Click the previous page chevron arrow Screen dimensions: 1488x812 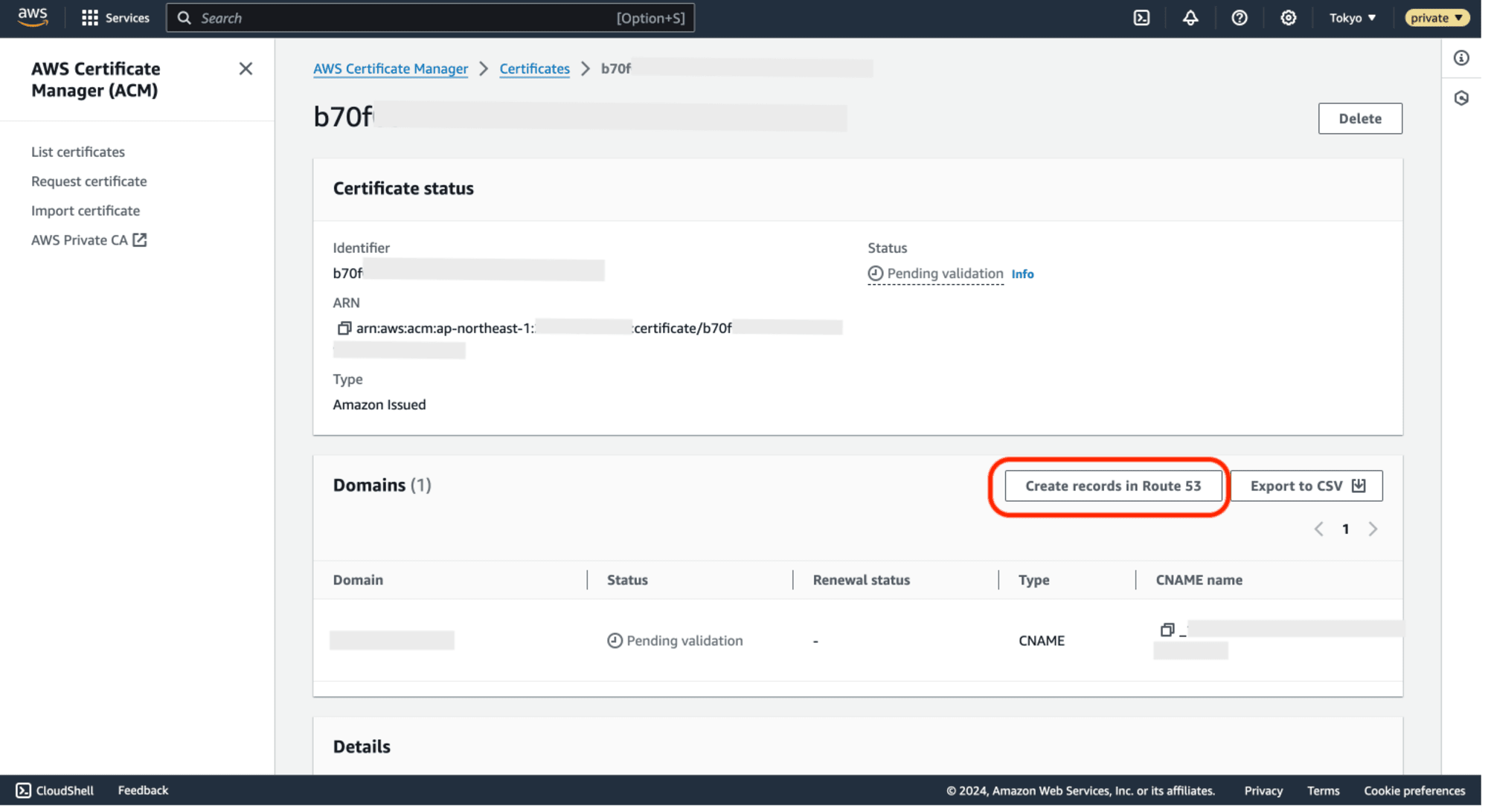pyautogui.click(x=1320, y=529)
